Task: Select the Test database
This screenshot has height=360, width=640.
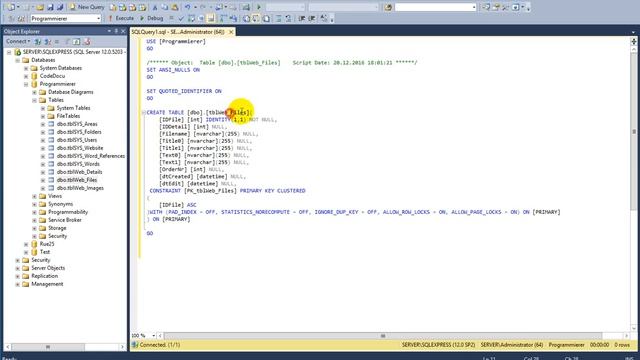Action: (x=44, y=252)
